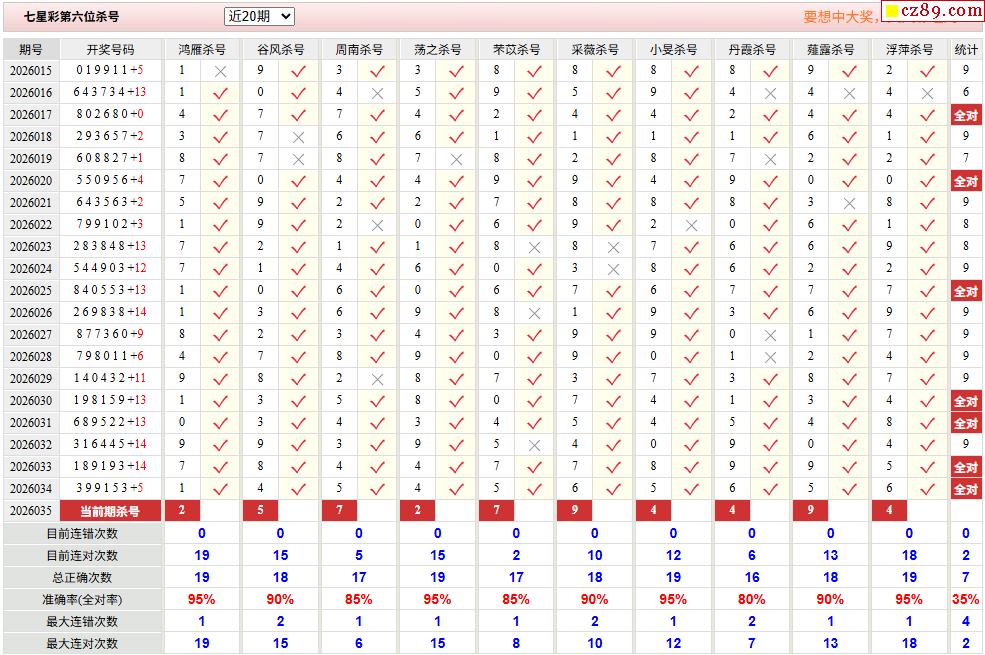
Task: Click the gray X for 芣苡杀号 in row 2026032
Action: [x=535, y=445]
